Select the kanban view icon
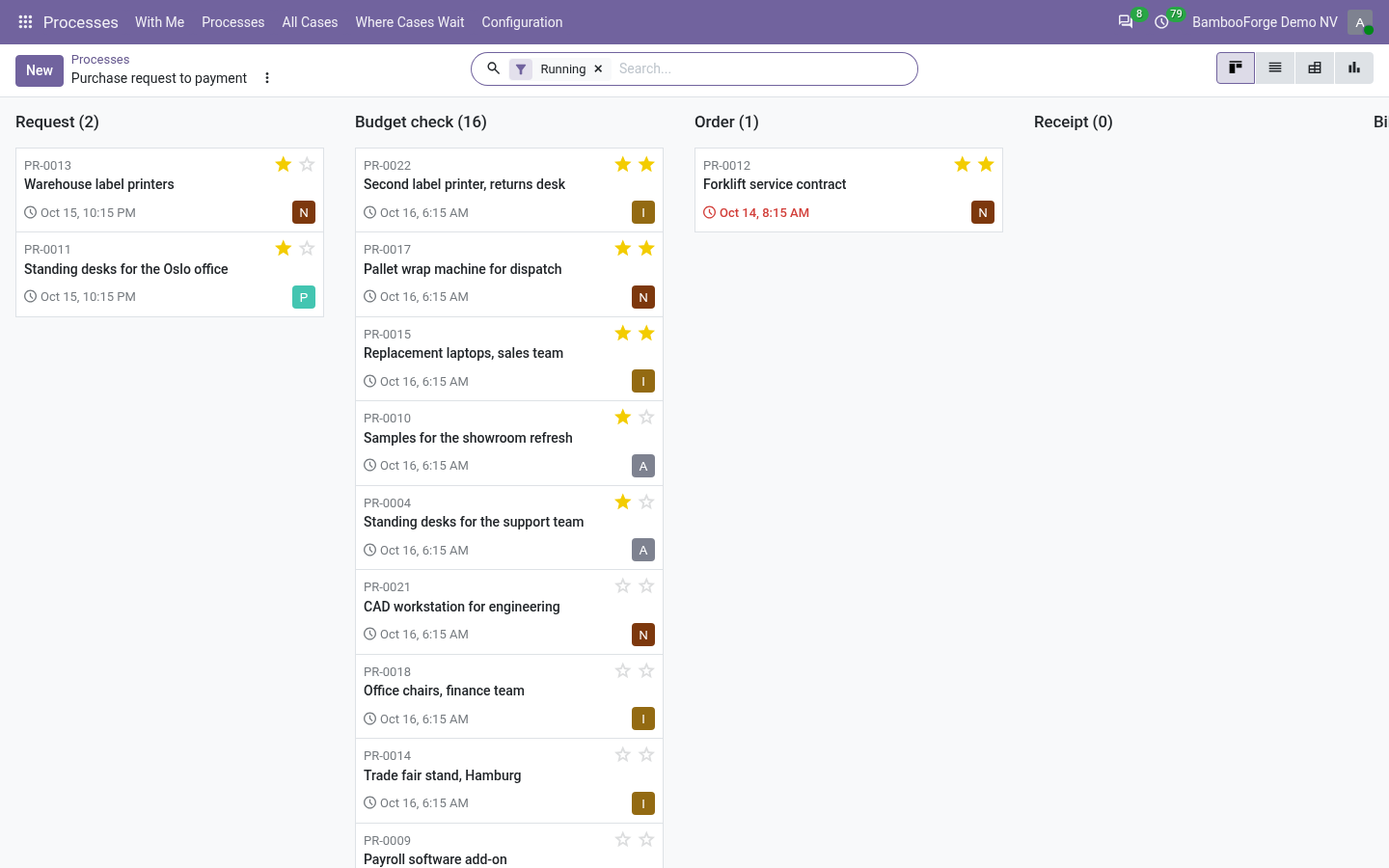Image resolution: width=1389 pixels, height=868 pixels. coord(1236,68)
